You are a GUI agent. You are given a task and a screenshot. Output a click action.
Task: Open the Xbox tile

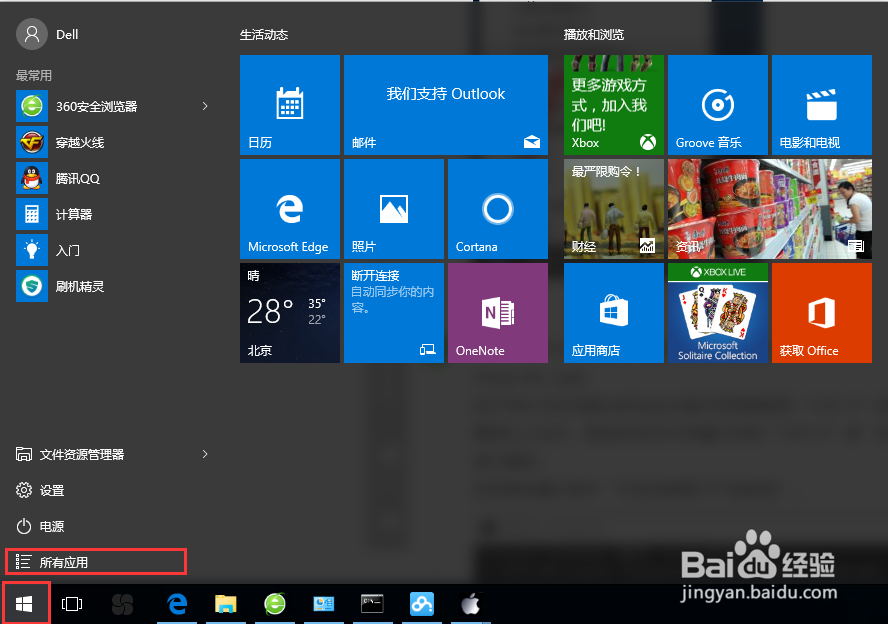[614, 105]
